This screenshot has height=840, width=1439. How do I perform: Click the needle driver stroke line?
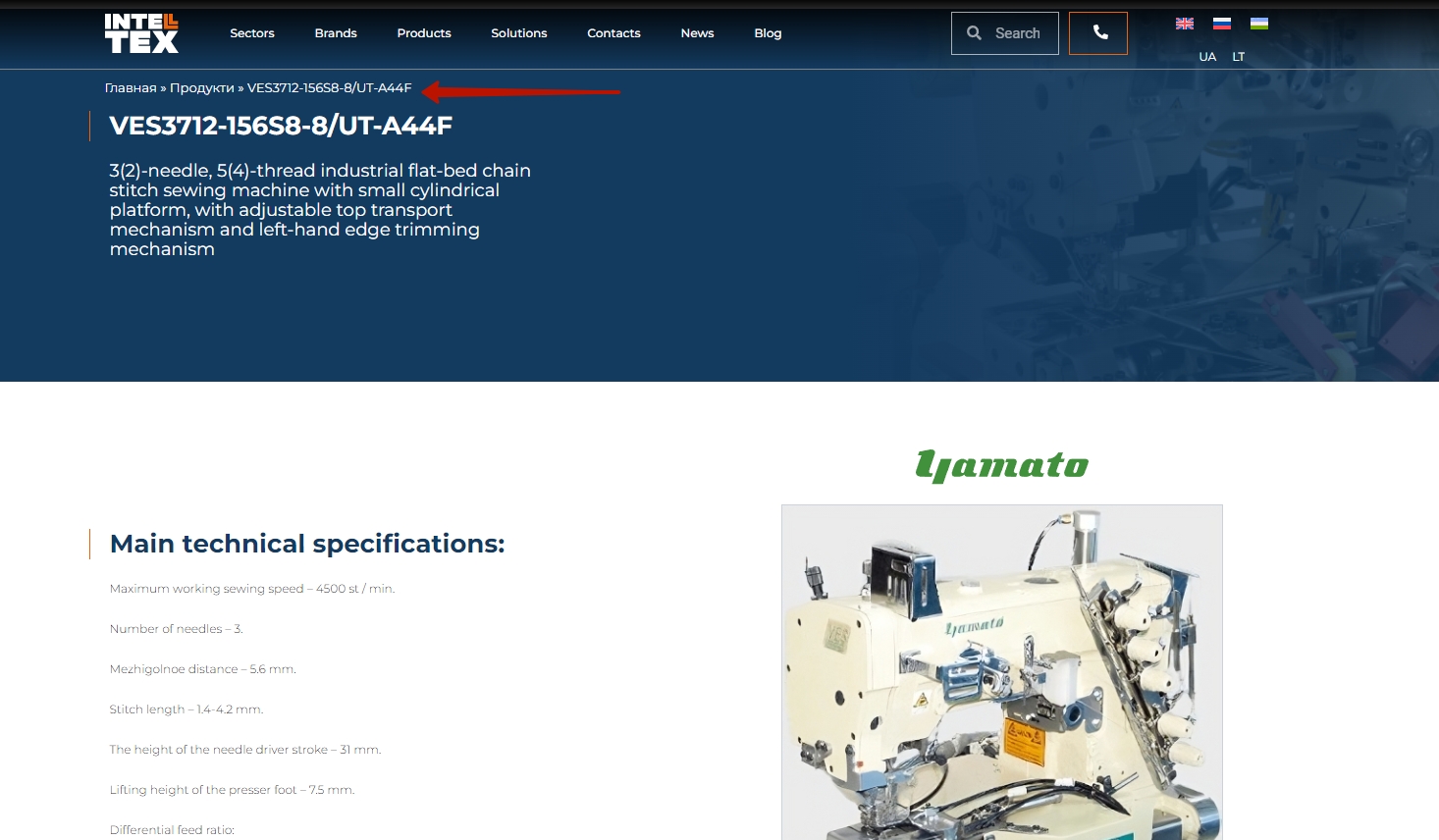(245, 750)
